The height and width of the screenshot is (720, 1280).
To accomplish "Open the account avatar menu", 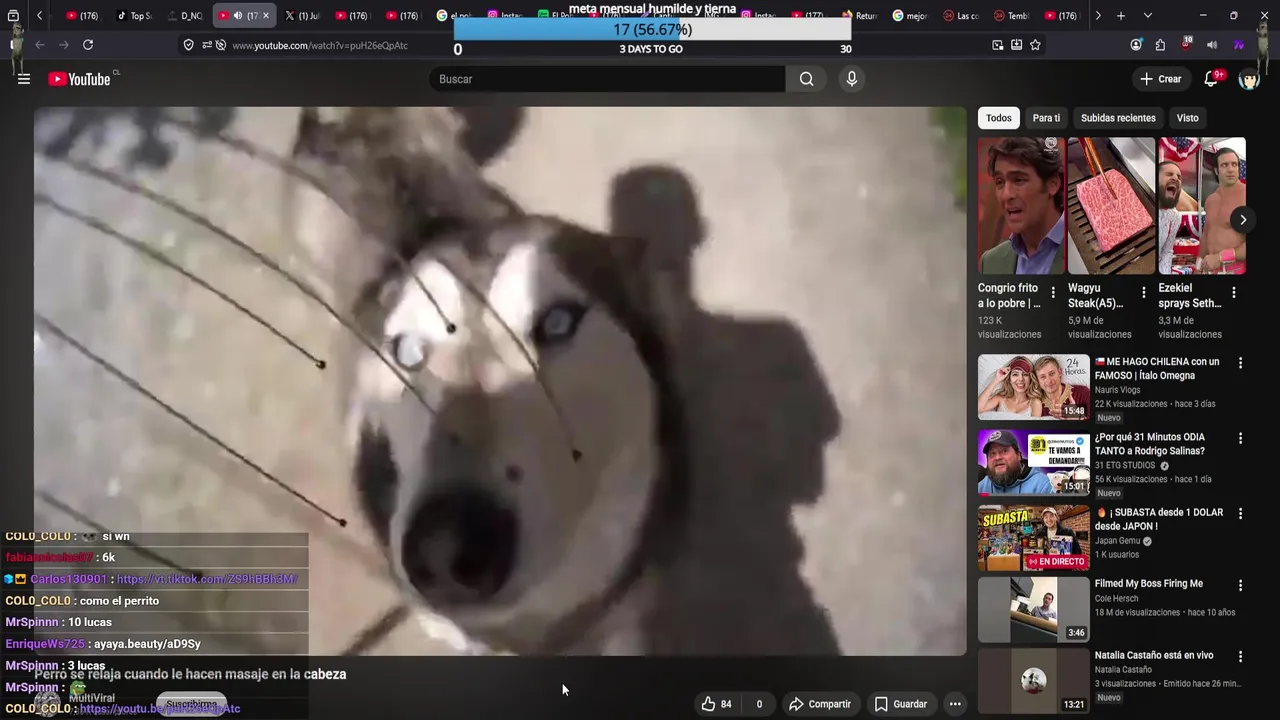I will (1249, 79).
